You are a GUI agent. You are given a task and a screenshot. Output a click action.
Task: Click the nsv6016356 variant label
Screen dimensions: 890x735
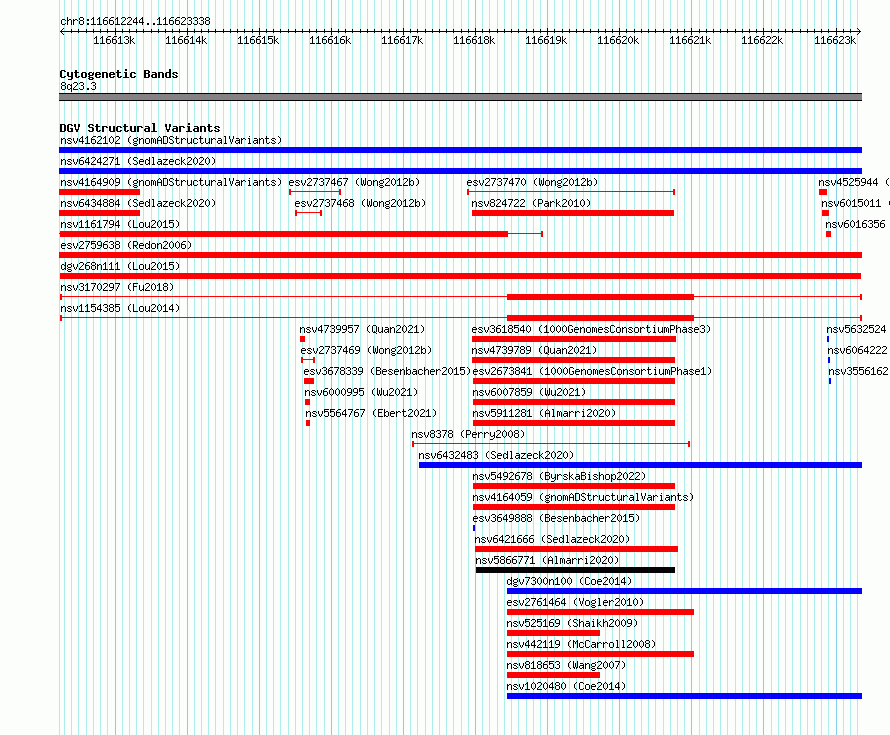pyautogui.click(x=855, y=224)
